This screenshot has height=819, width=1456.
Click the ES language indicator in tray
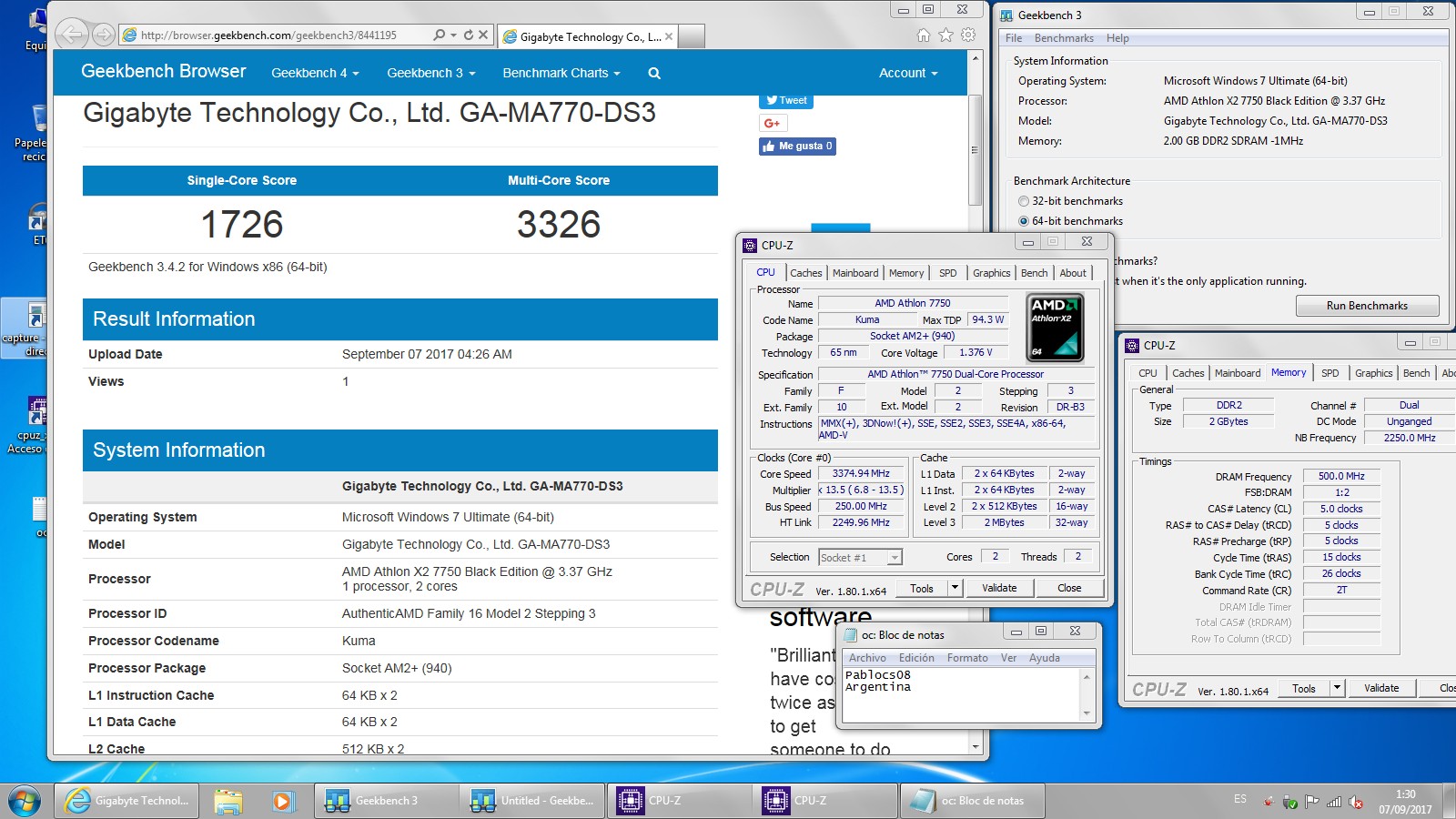[x=1240, y=799]
